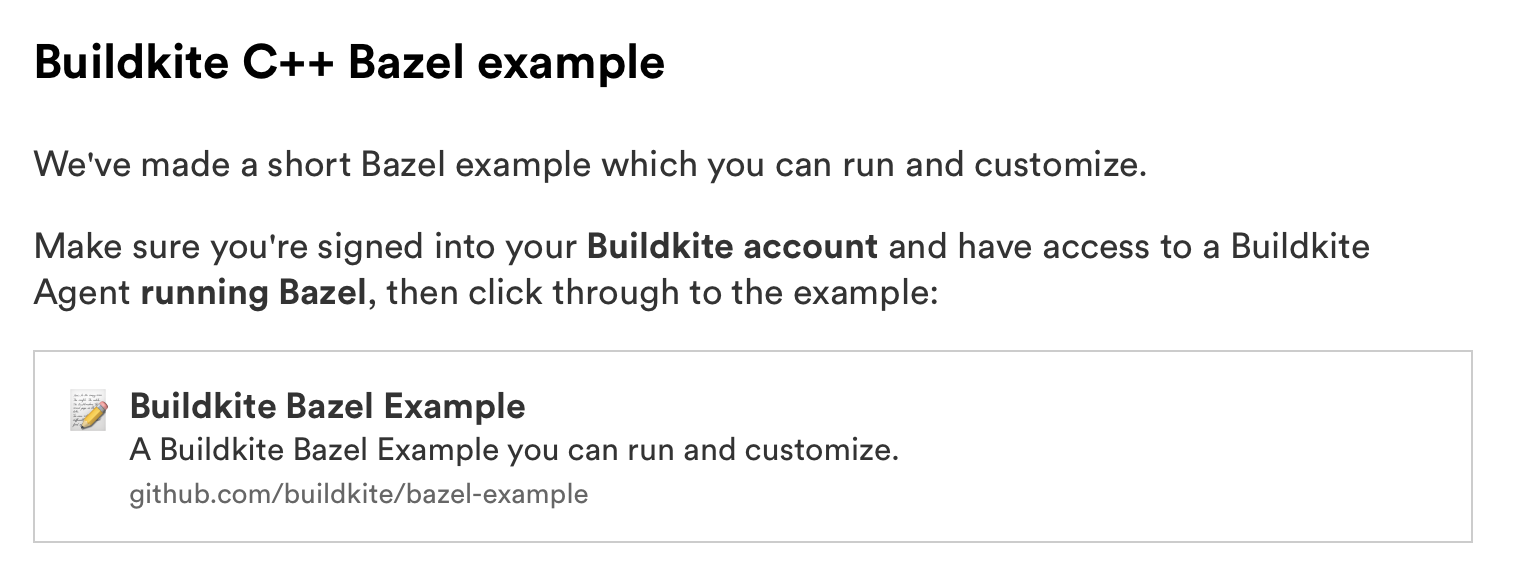
Task: Click the word "Bazel" in the main heading
Action: [405, 63]
